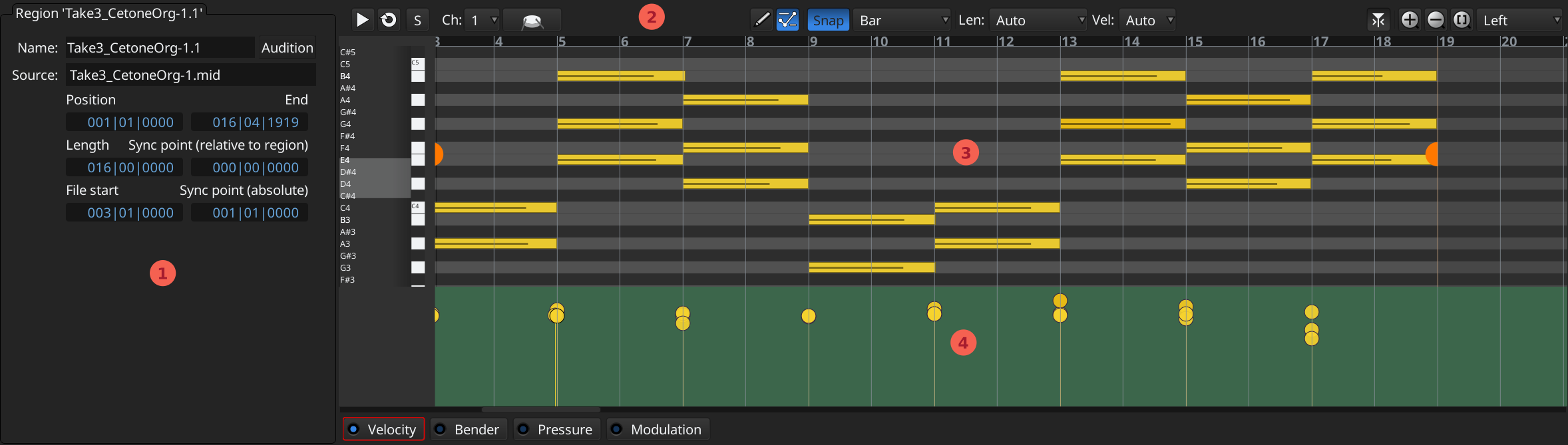Click the loop playback icon
The image size is (1568, 445).
(x=389, y=20)
